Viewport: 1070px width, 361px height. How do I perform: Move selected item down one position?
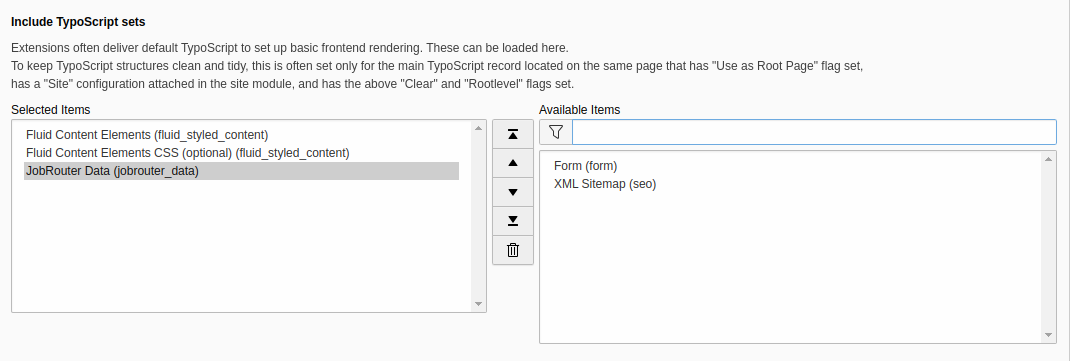pos(512,192)
